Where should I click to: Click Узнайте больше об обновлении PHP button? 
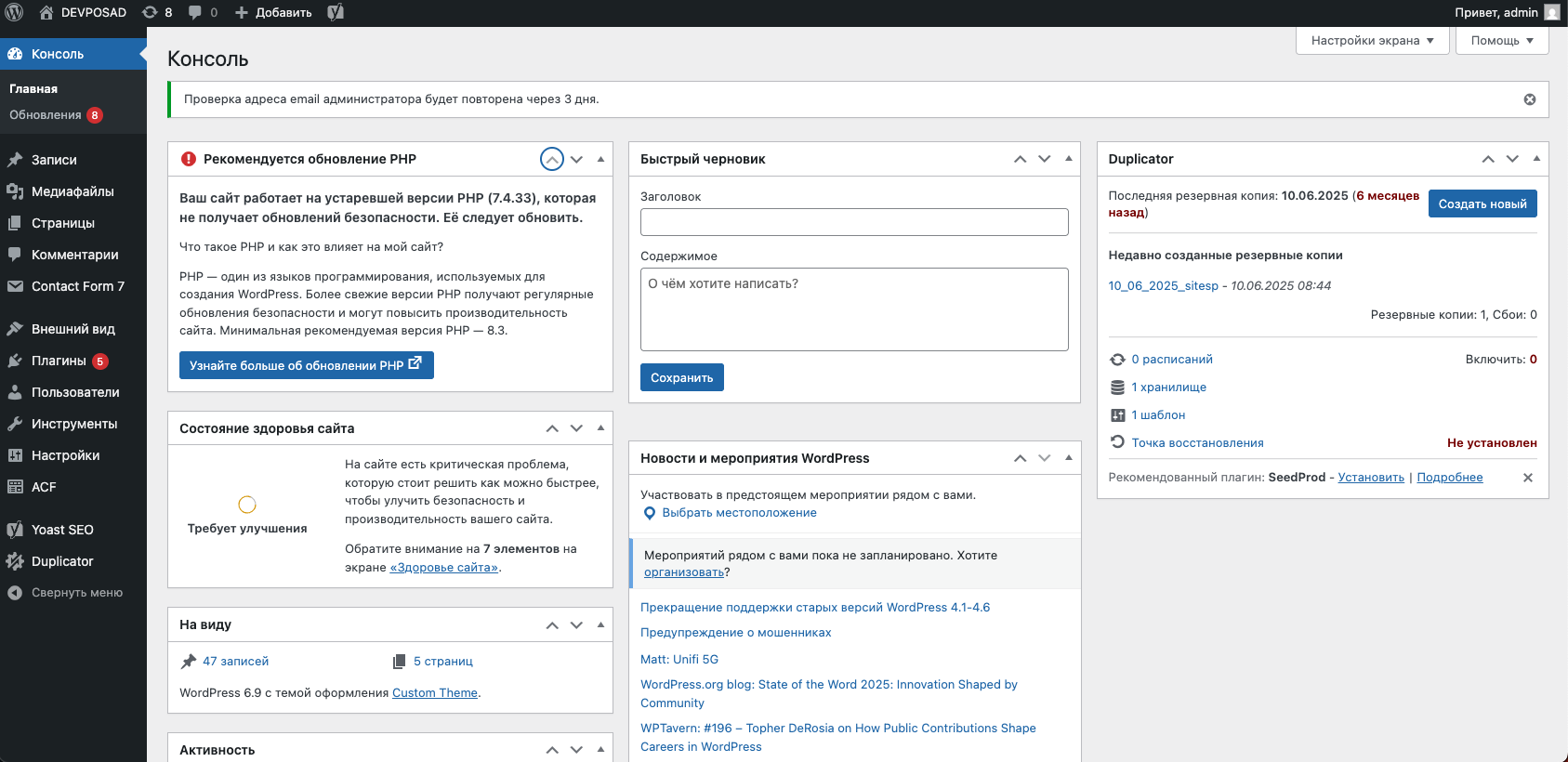tap(307, 365)
